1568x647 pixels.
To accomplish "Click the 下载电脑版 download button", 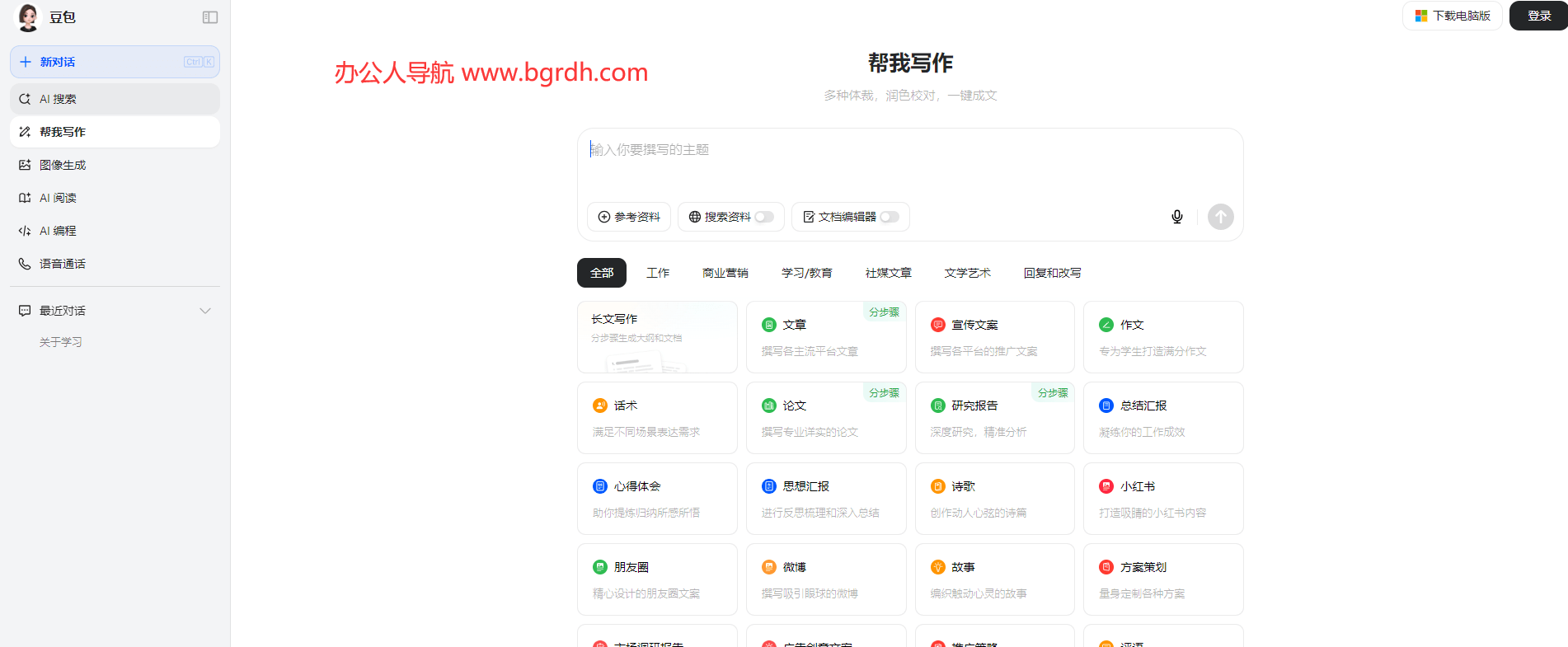I will click(1453, 16).
